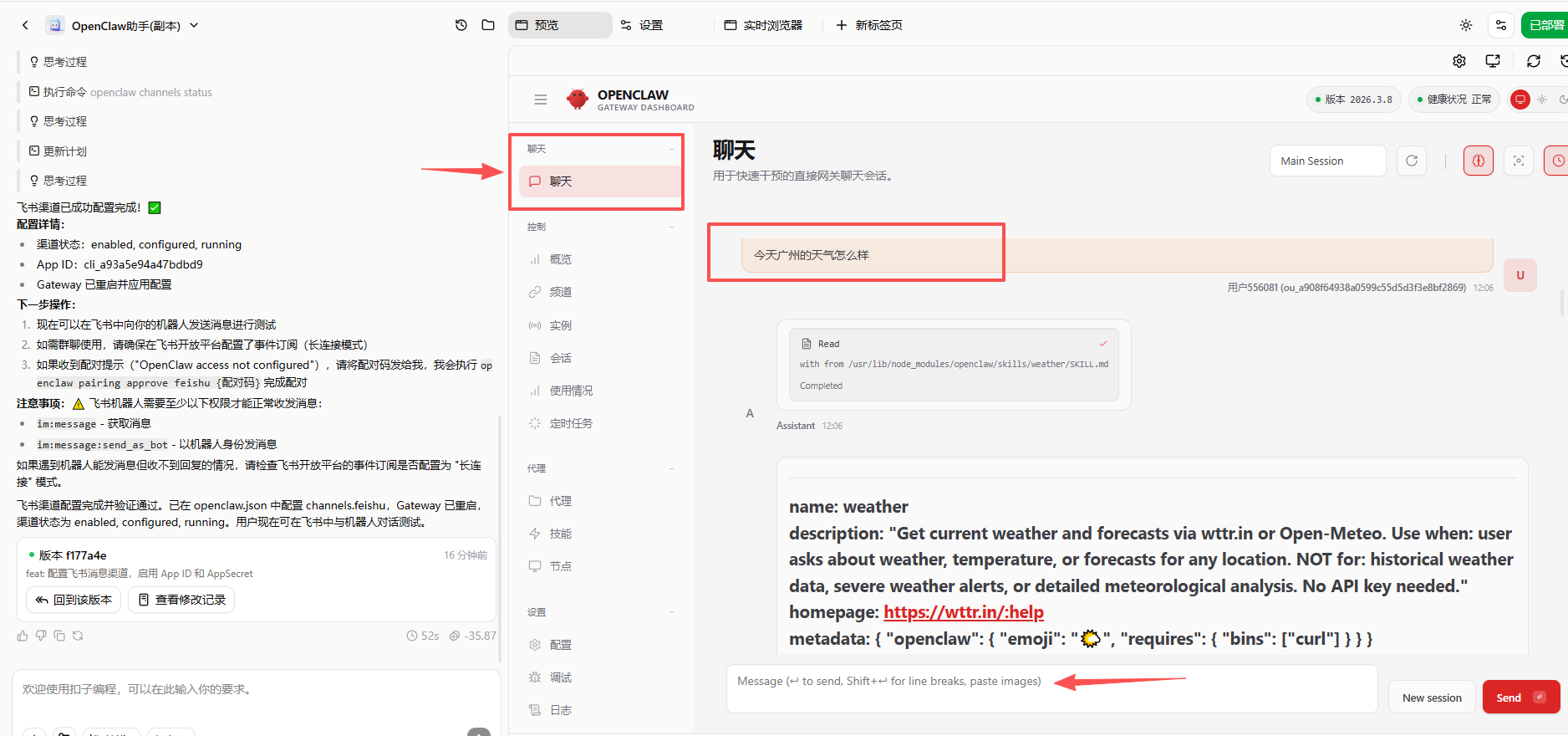Viewport: 1568px width, 736px height.
Task: Open the 概览 sidebar page
Action: pos(600,259)
